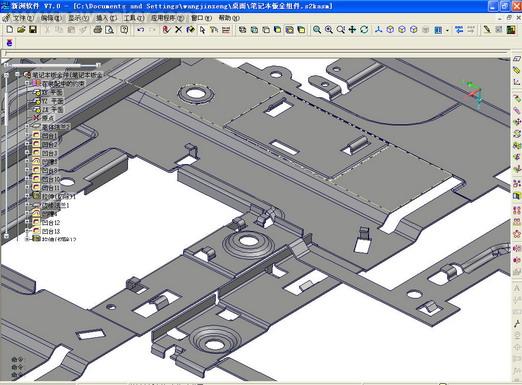The image size is (522, 385).
Task: Click the Rotate view circular arrows icon
Action: tap(364, 30)
